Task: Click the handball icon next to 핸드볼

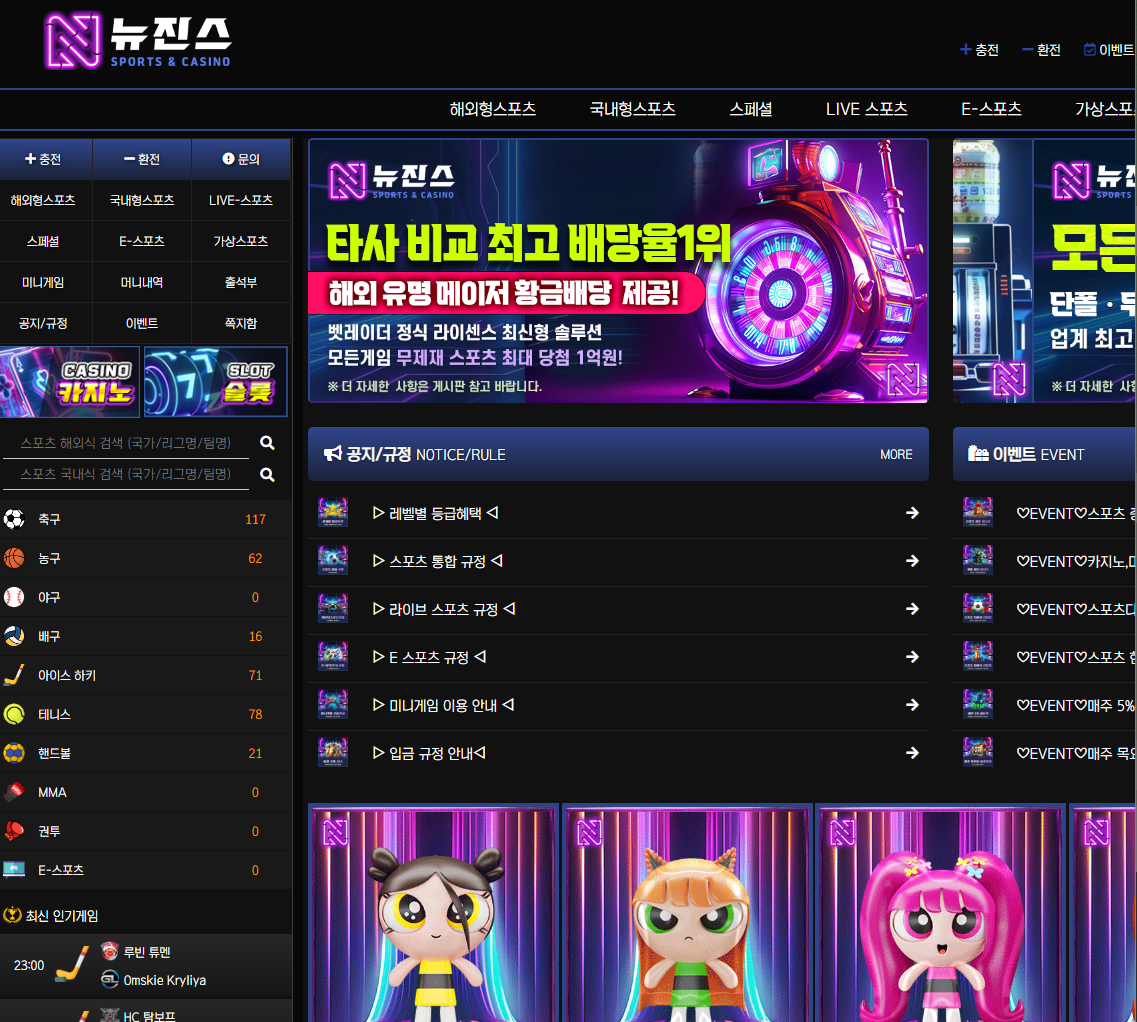Action: pos(14,753)
